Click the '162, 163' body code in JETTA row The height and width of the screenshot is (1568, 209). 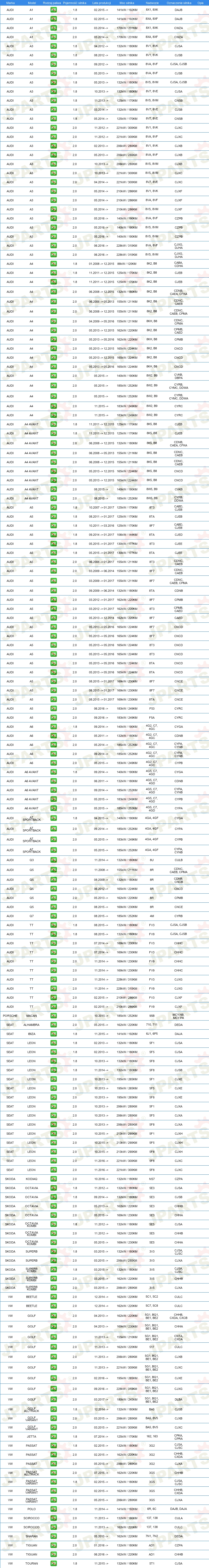[152, 1437]
